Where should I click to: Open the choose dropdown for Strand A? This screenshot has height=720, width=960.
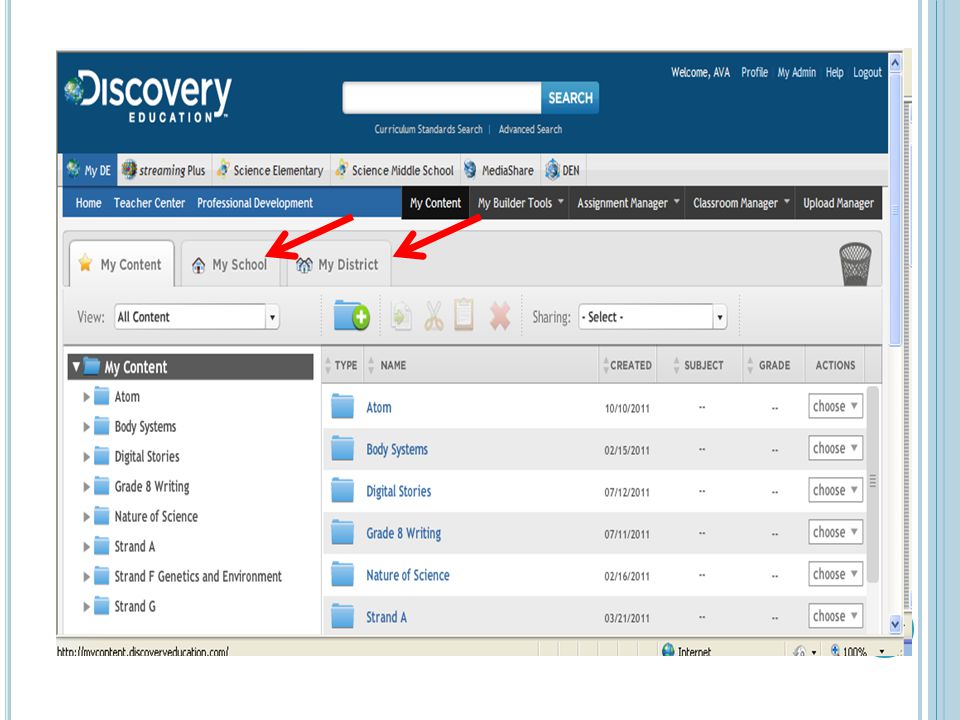pyautogui.click(x=835, y=616)
